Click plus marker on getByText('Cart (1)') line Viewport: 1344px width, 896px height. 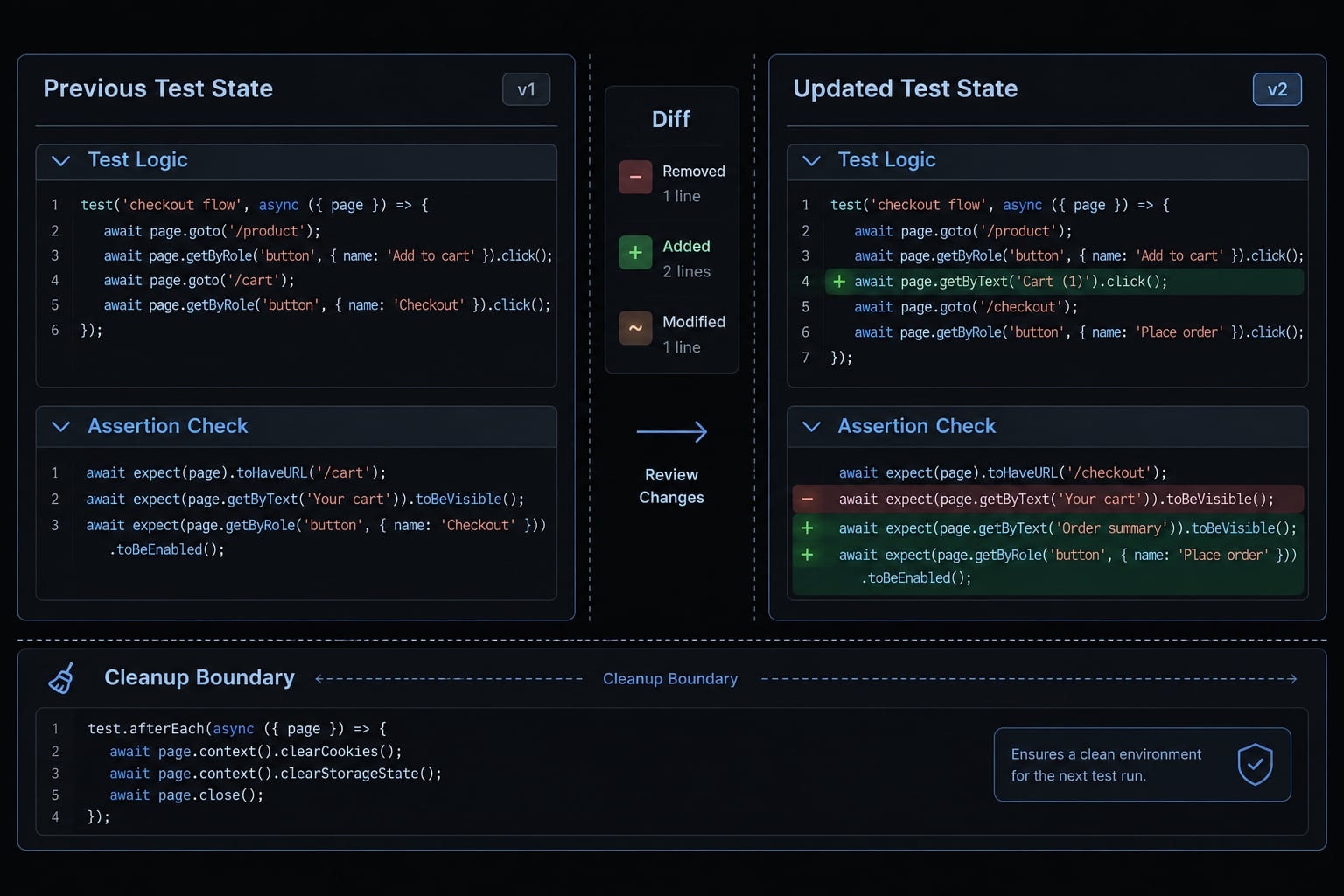838,281
